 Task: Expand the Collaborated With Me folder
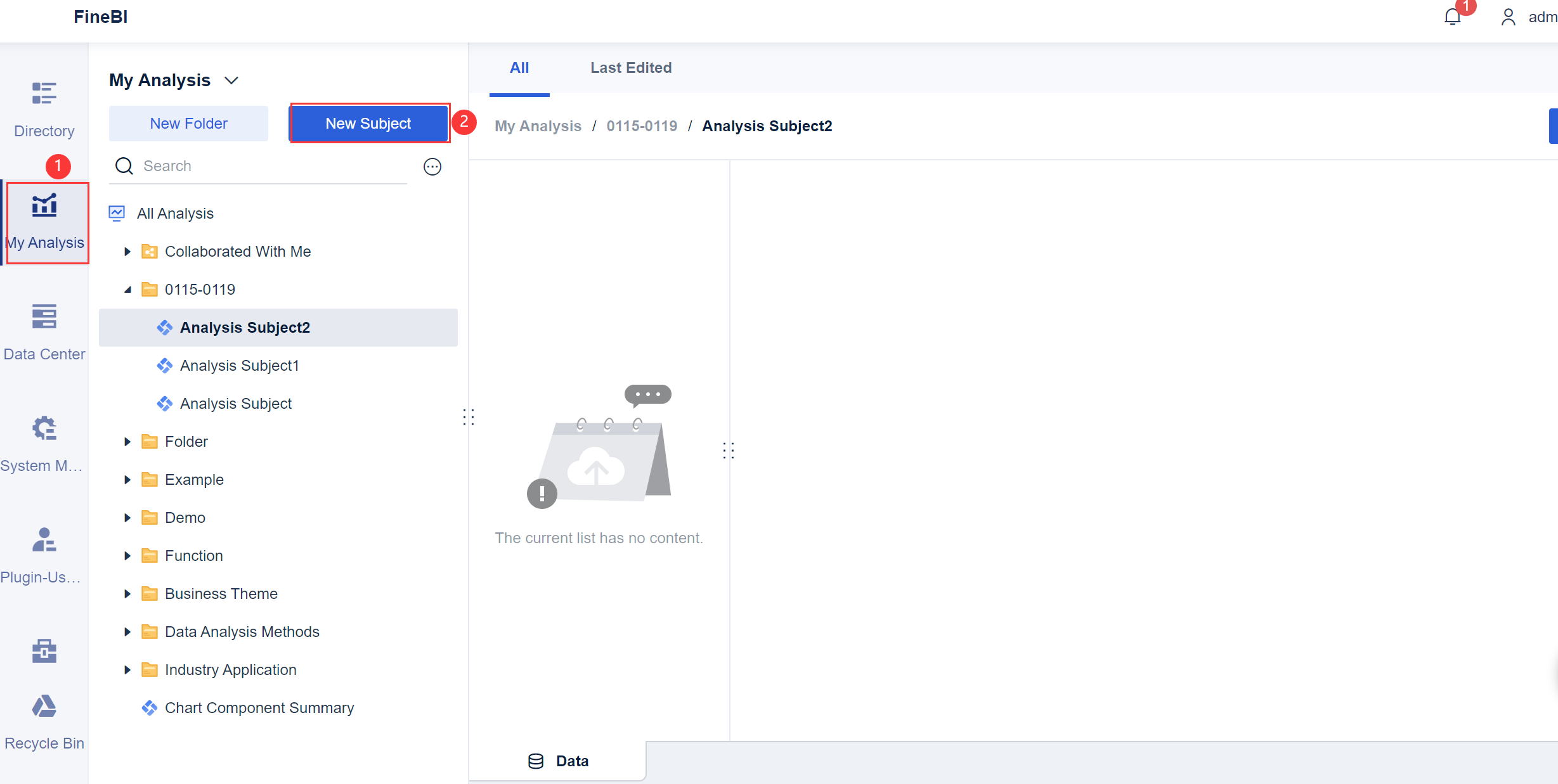pyautogui.click(x=127, y=252)
